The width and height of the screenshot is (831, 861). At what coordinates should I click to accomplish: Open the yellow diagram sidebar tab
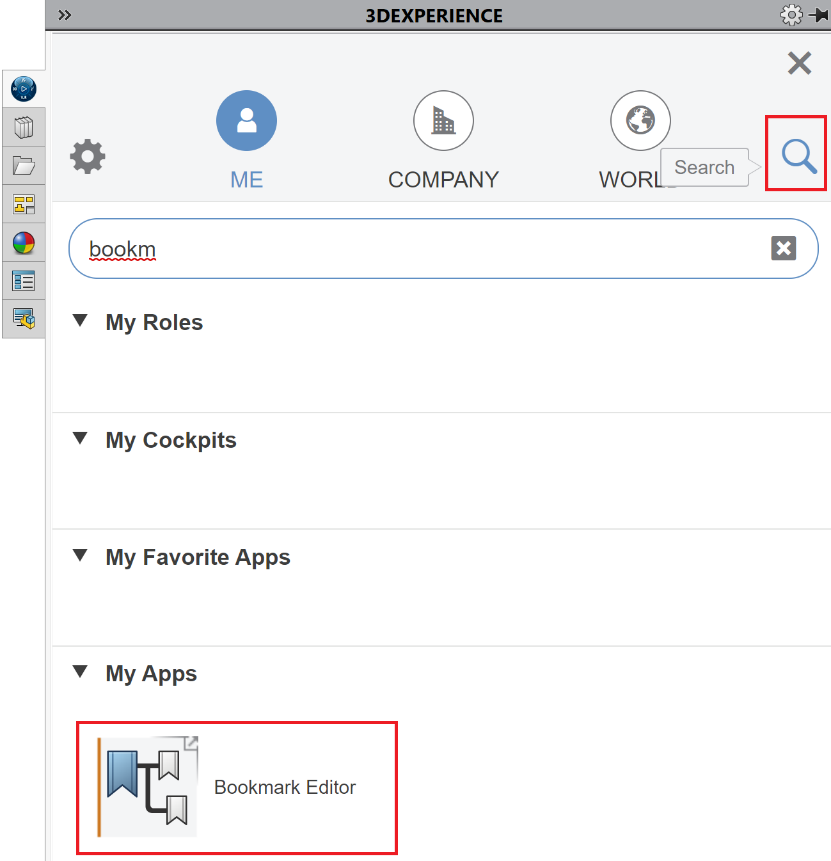tap(24, 204)
